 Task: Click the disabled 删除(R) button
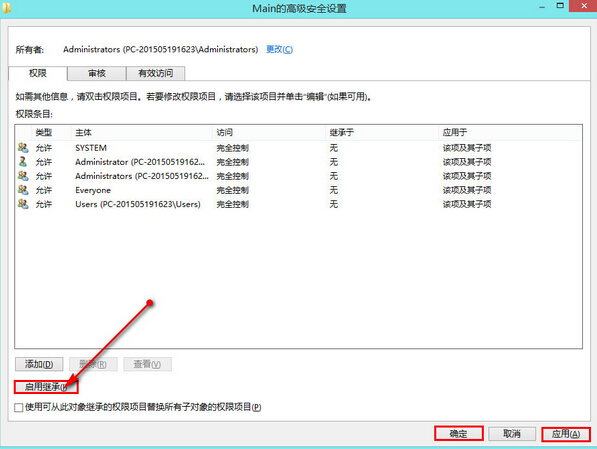point(93,364)
